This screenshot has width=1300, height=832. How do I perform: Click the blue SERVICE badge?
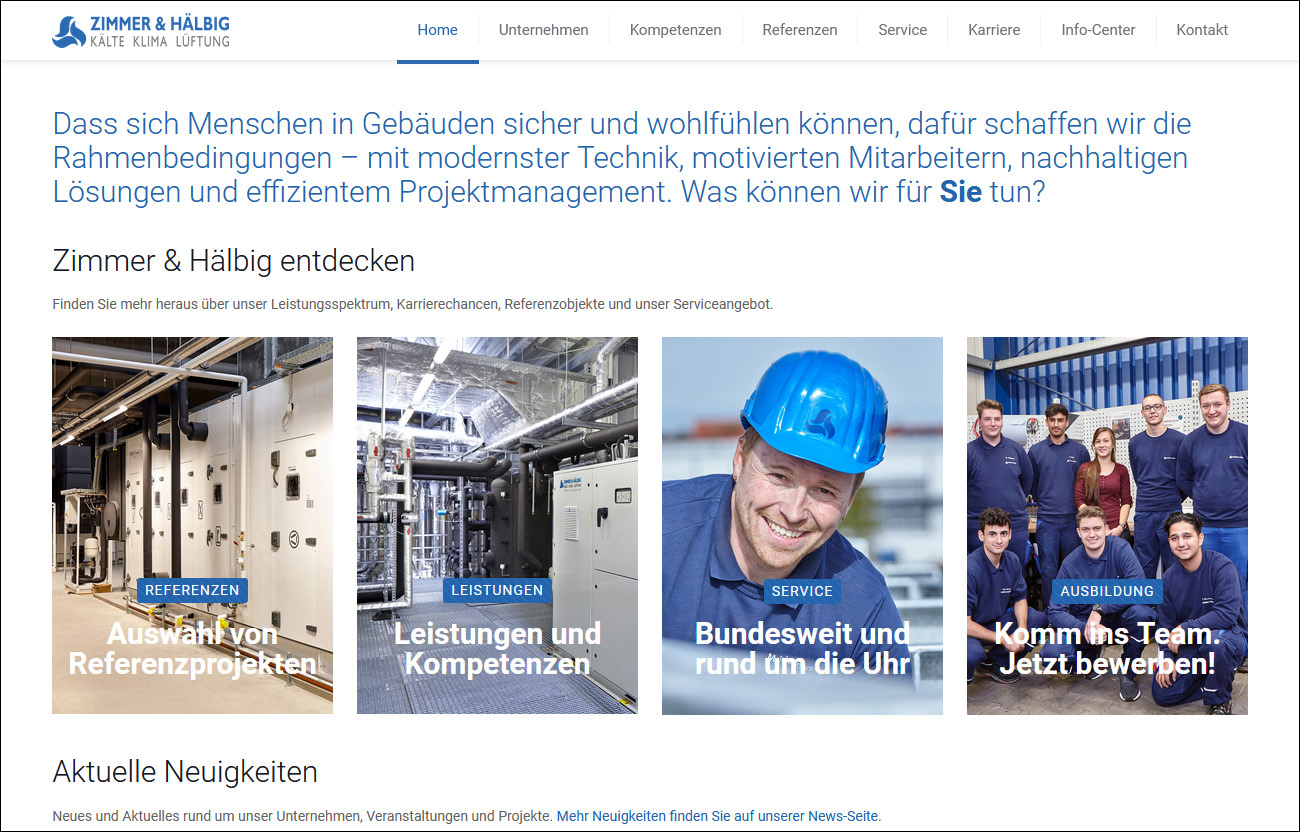[802, 591]
